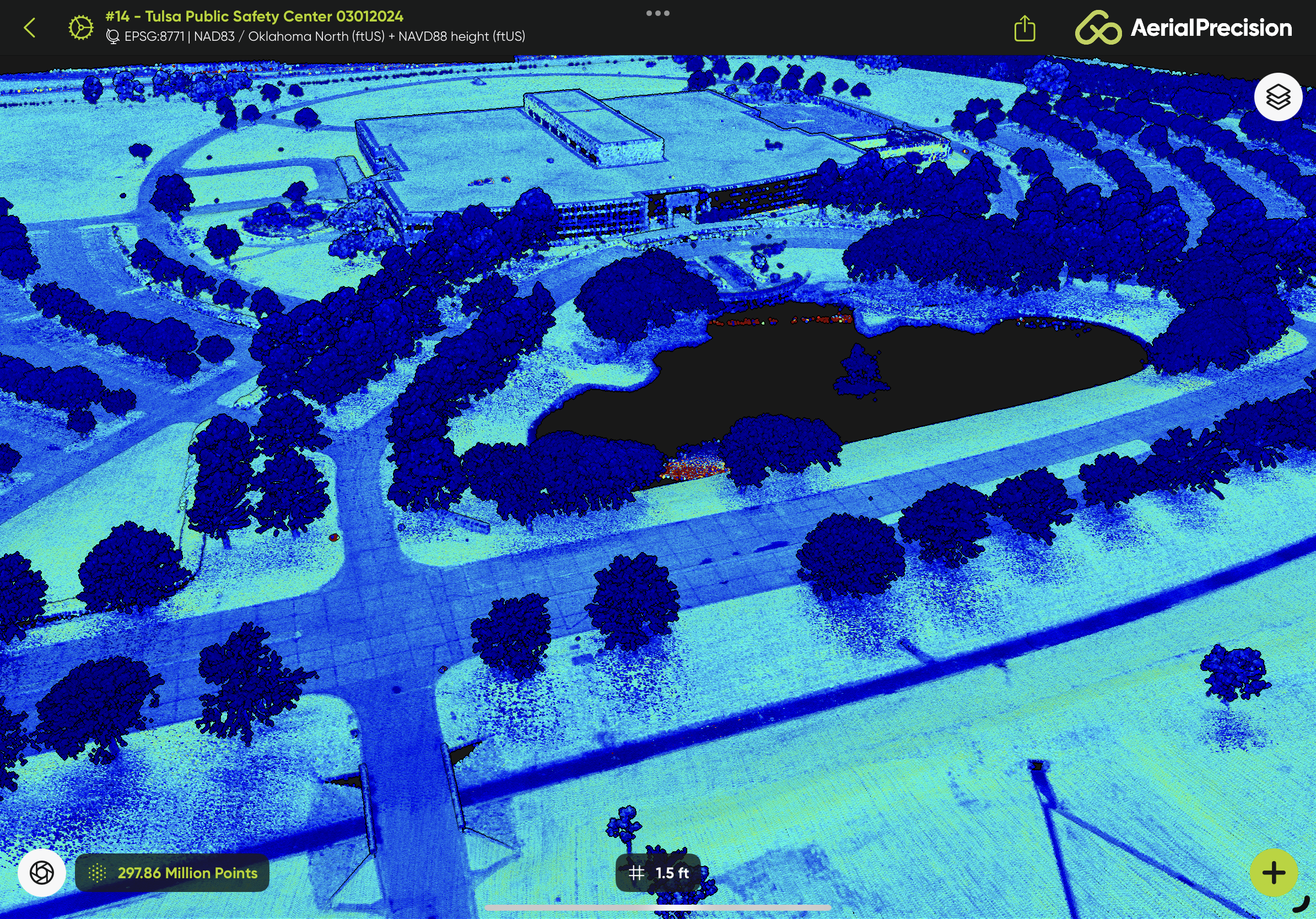Viewport: 1316px width, 919px height.
Task: Tap the globe coordinate system icon
Action: (x=113, y=37)
